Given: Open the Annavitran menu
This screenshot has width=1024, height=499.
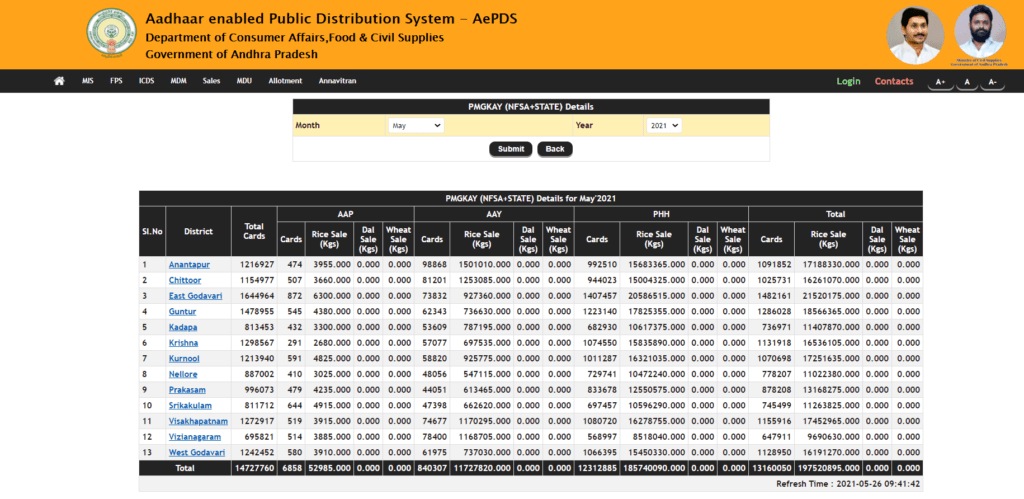Looking at the screenshot, I should [338, 81].
